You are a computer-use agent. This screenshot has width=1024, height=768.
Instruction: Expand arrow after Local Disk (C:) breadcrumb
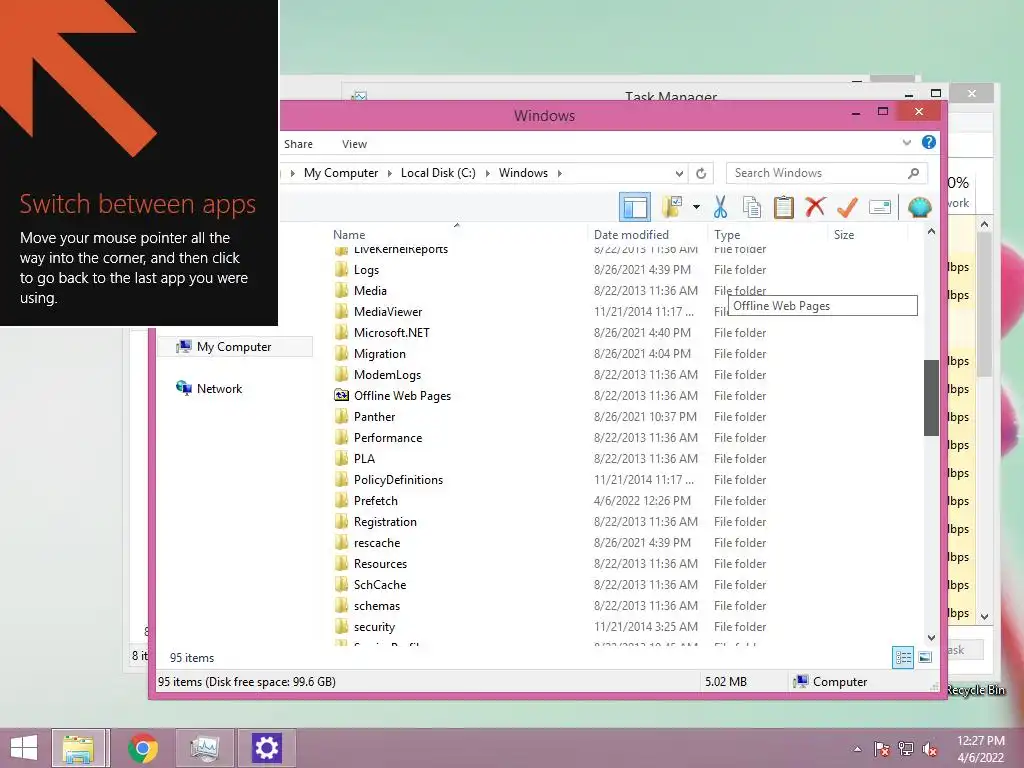[x=487, y=173]
